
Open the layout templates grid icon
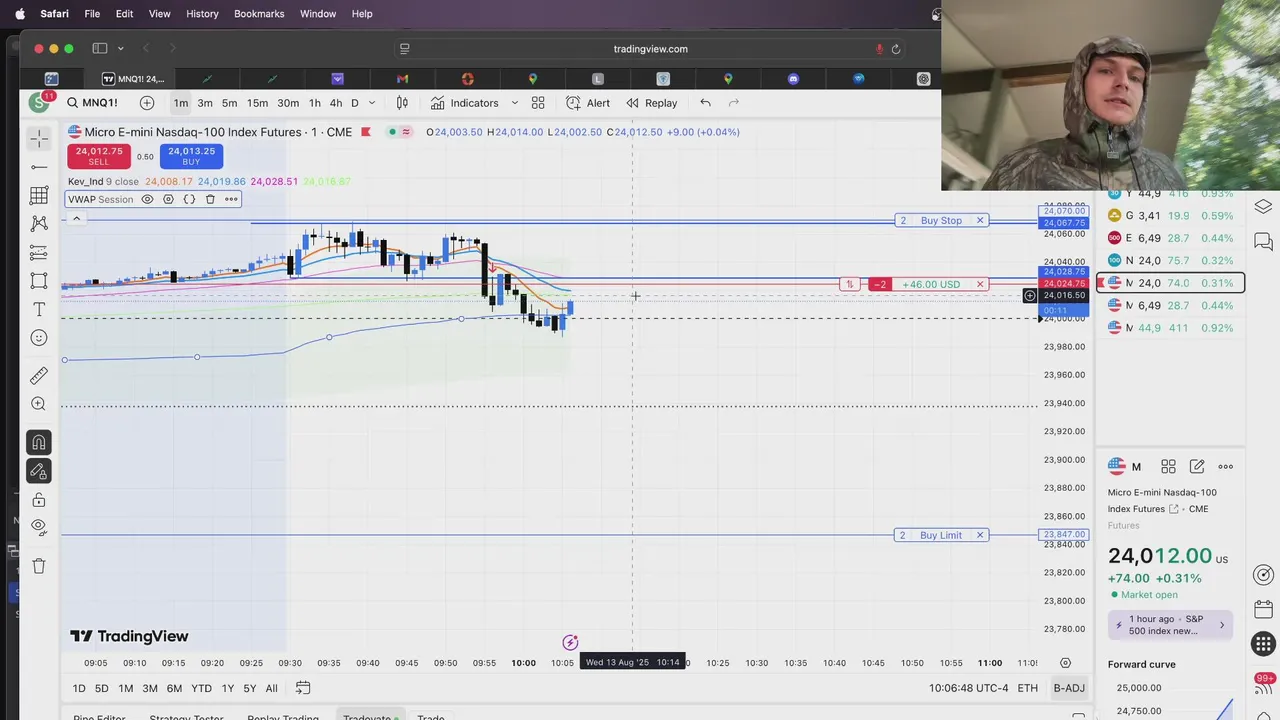click(538, 103)
